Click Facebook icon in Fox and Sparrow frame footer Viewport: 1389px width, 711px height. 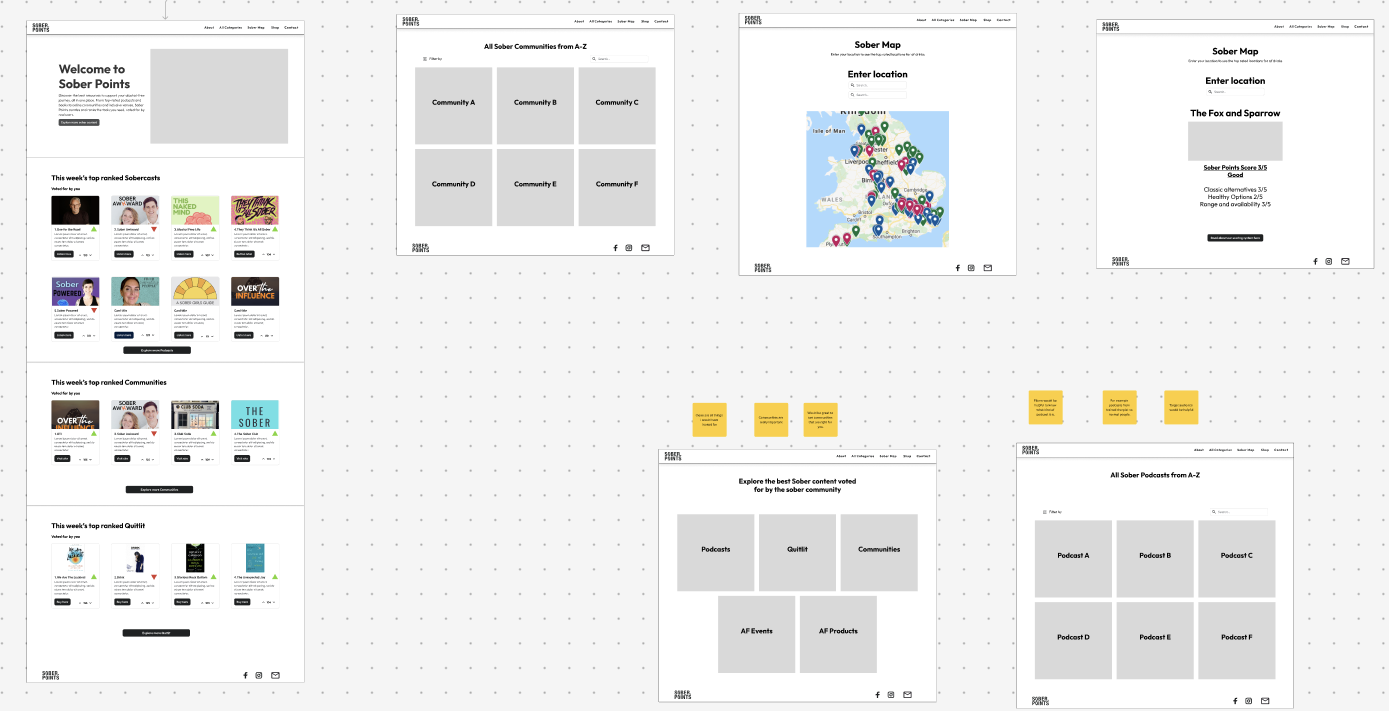1315,261
